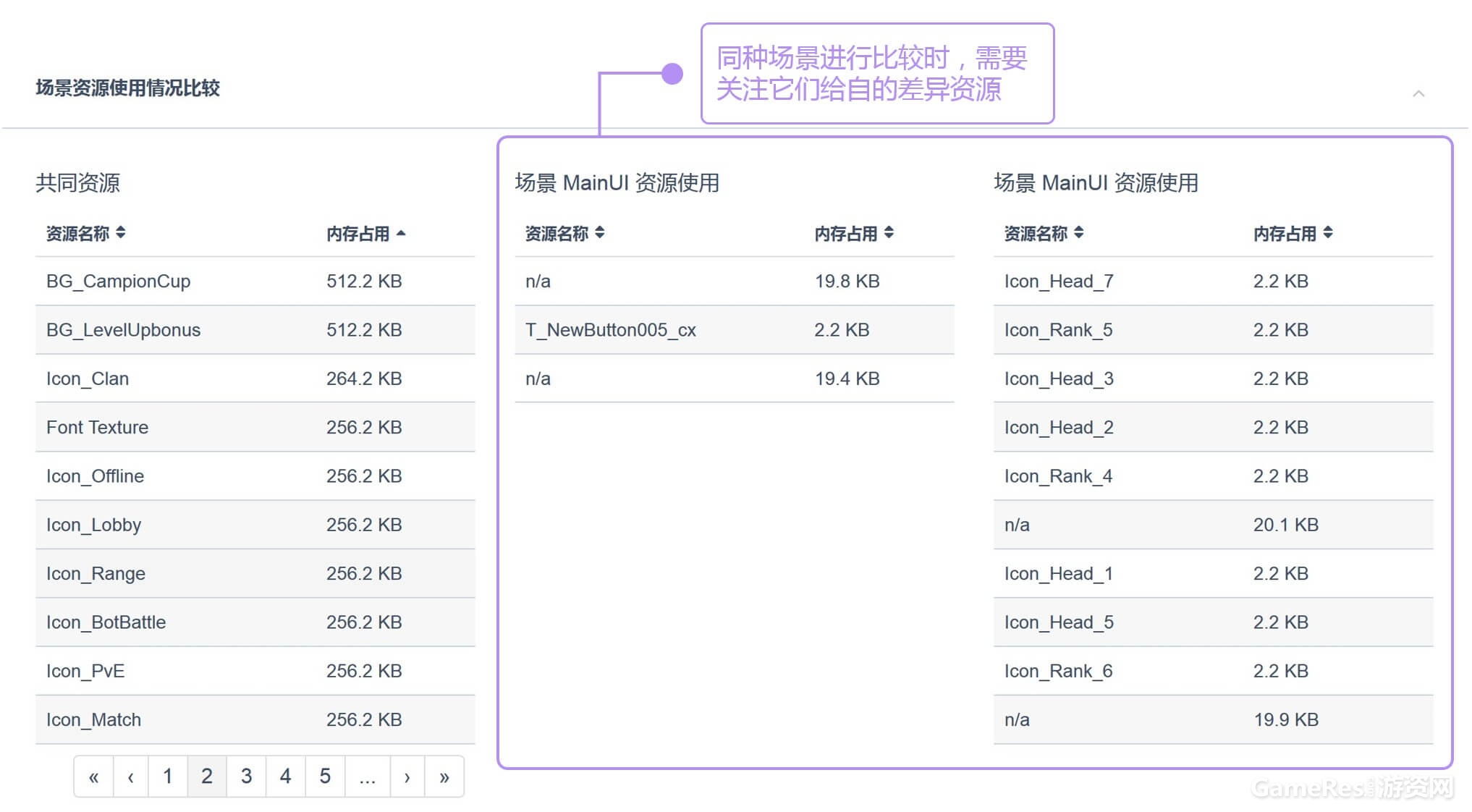Image resolution: width=1472 pixels, height=812 pixels.
Task: Sort right MainUI table by 内存占用
Action: [1293, 233]
